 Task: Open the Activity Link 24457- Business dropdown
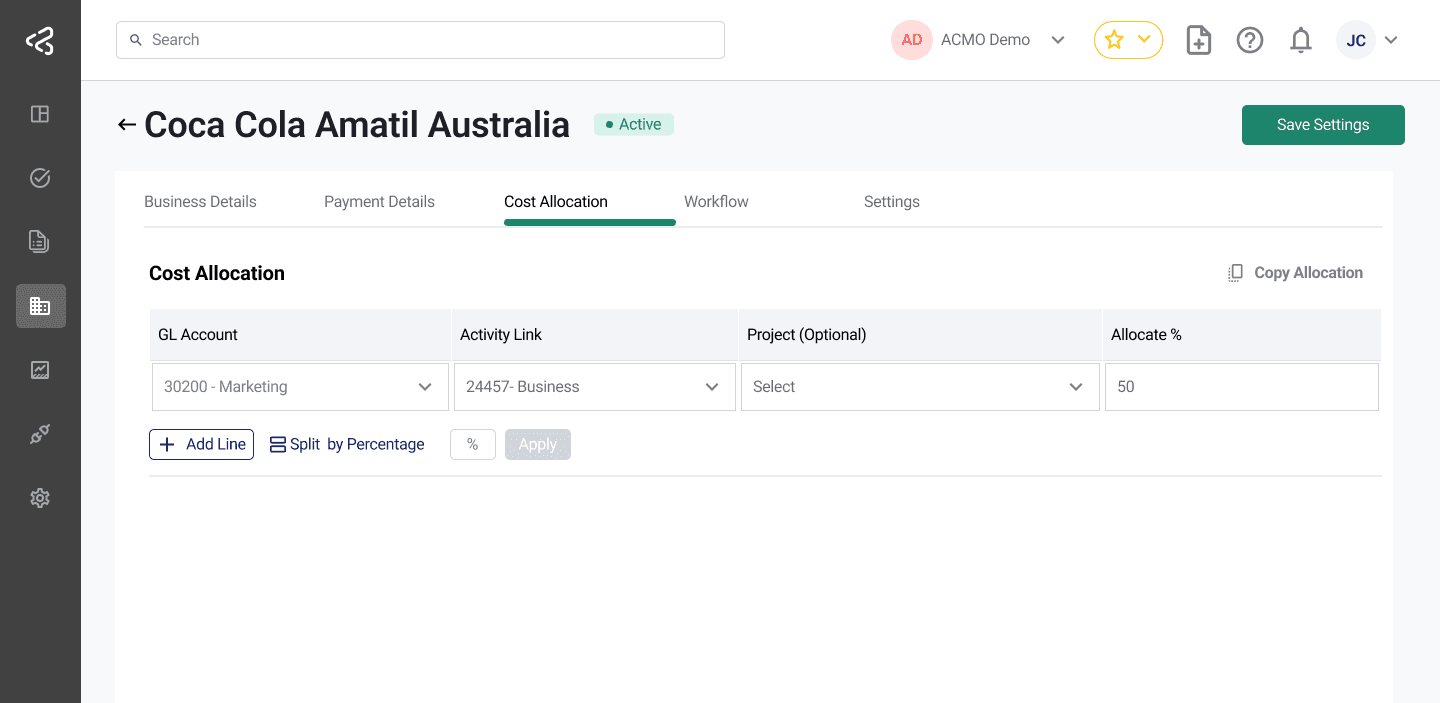pos(595,387)
